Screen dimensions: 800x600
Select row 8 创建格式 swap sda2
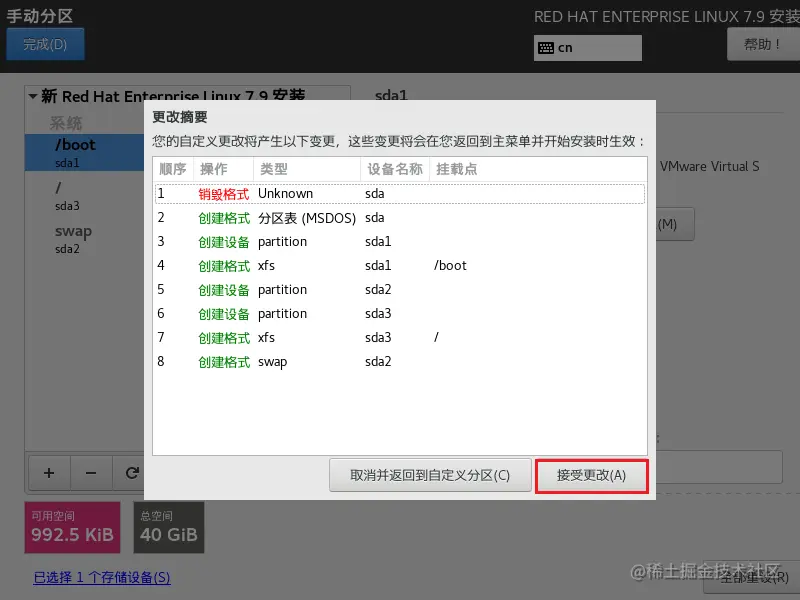click(x=400, y=362)
